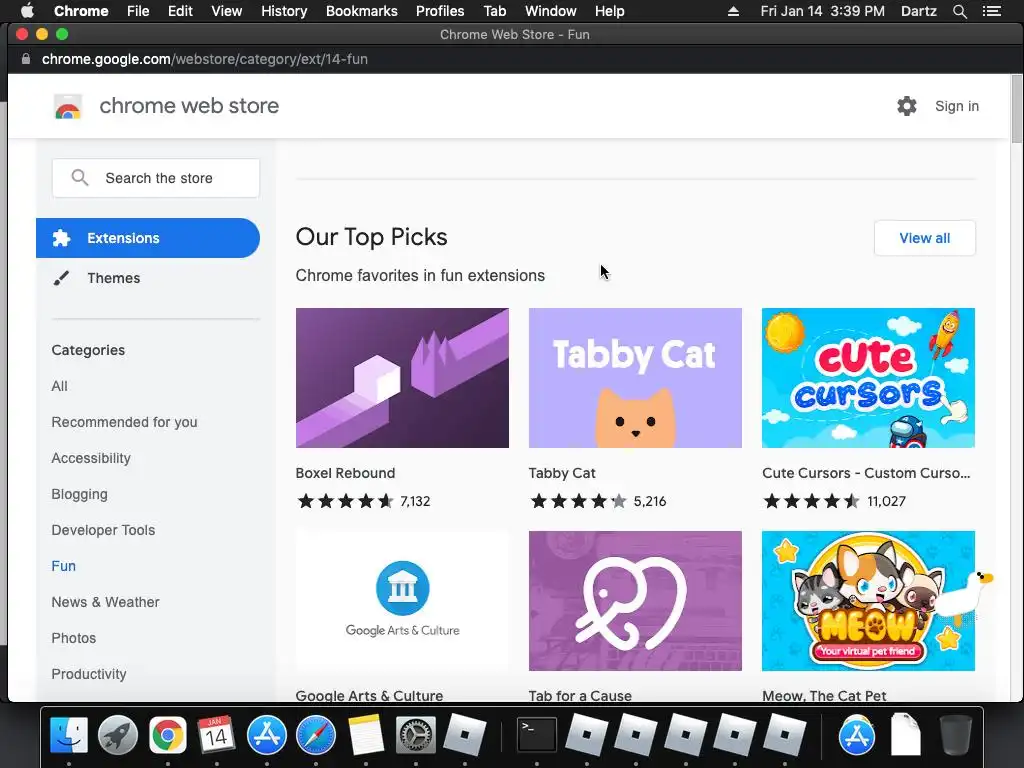
Task: Select the Blogging category
Action: [x=80, y=494]
